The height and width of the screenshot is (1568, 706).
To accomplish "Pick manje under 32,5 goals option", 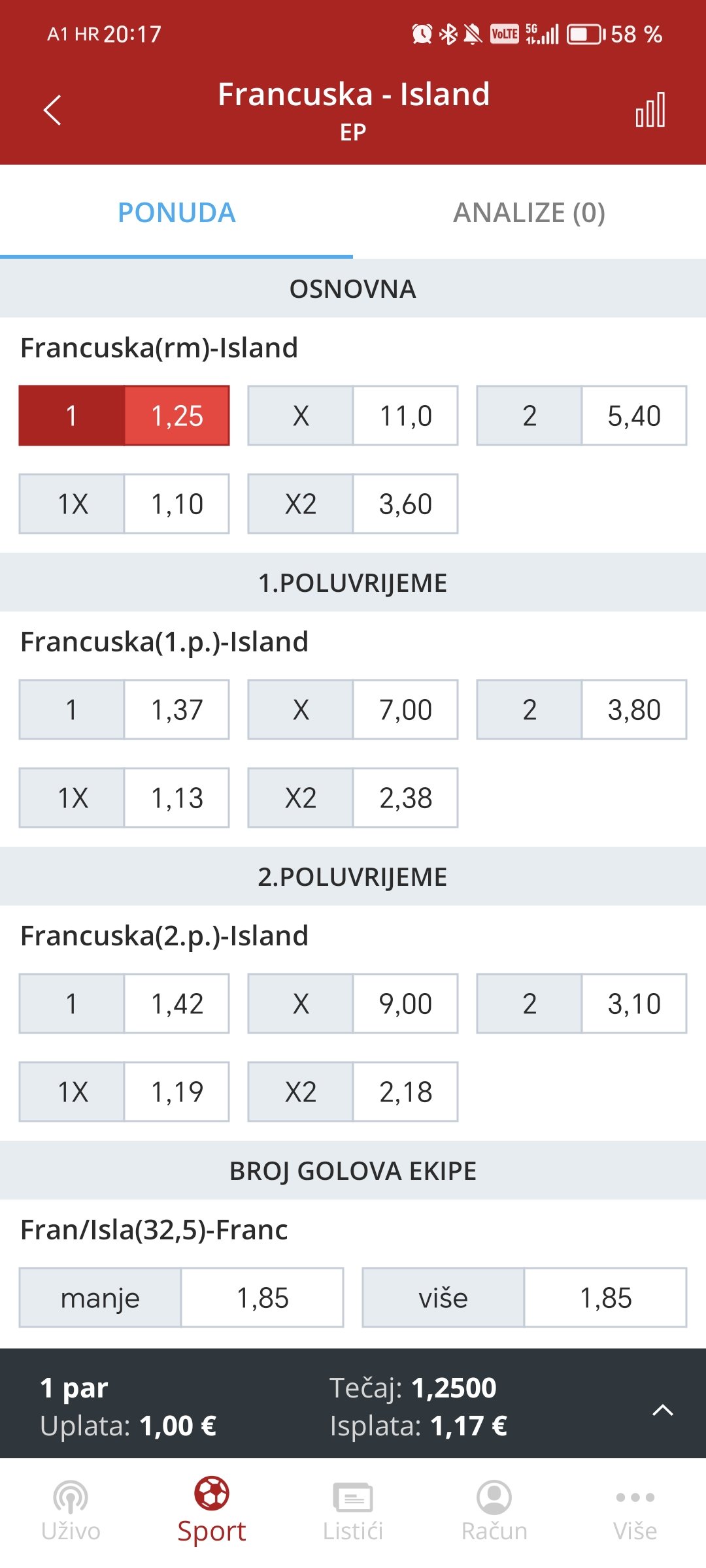I will pos(181,1298).
